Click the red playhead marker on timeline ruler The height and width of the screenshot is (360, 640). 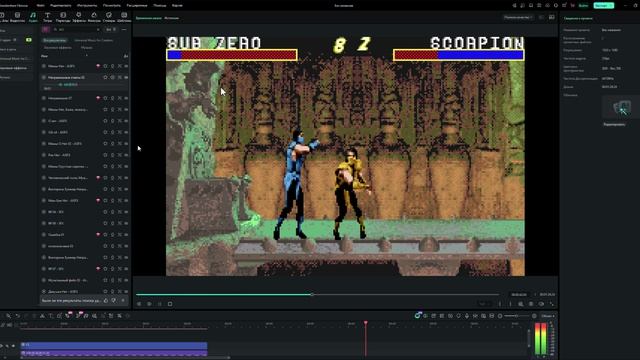coord(365,323)
